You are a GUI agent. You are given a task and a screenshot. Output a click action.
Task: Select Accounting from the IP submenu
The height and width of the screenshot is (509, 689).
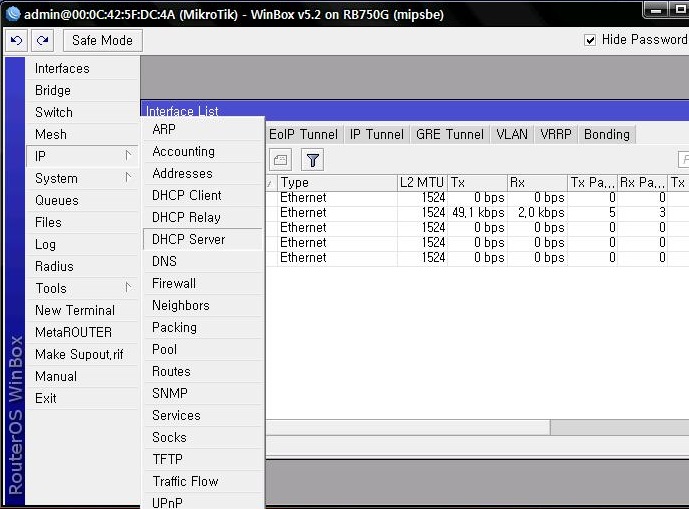click(x=203, y=151)
